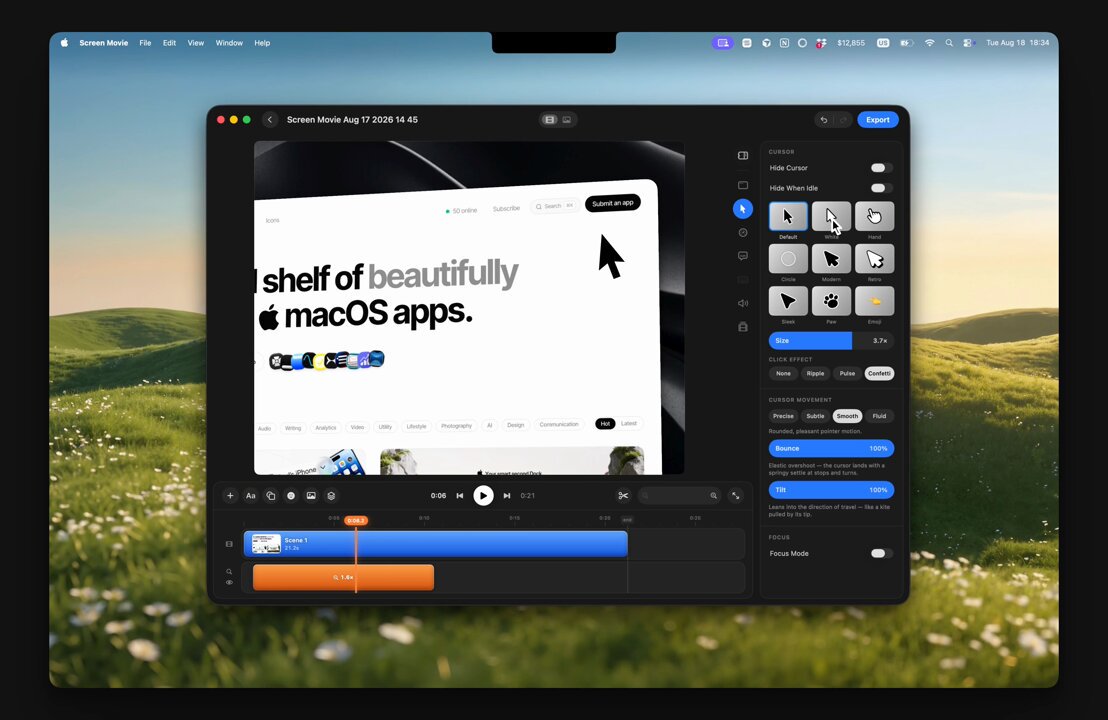
Task: Set click effect to Pulse
Action: click(847, 374)
